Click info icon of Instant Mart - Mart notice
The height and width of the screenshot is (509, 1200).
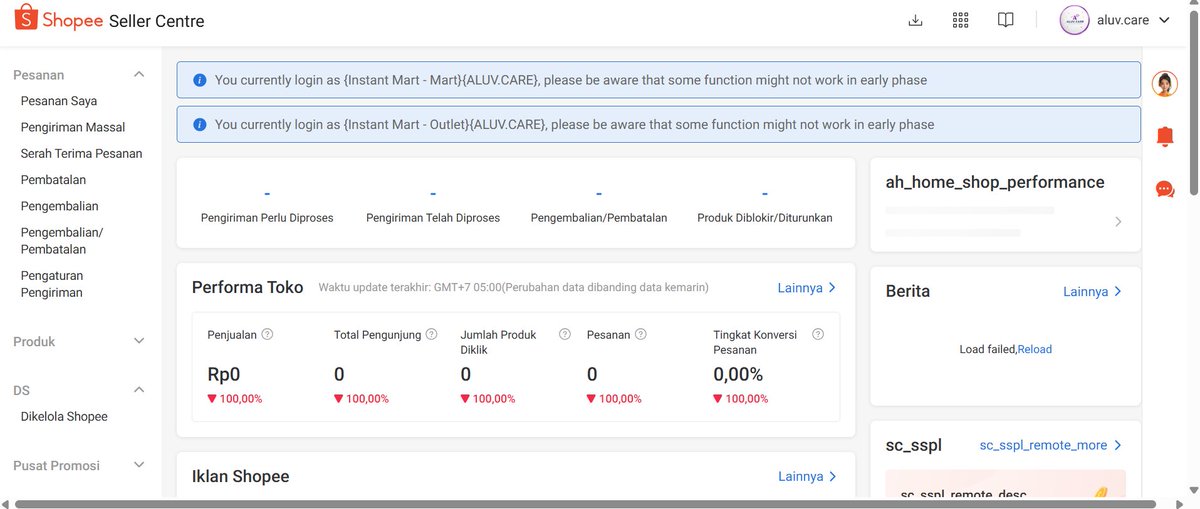point(199,80)
